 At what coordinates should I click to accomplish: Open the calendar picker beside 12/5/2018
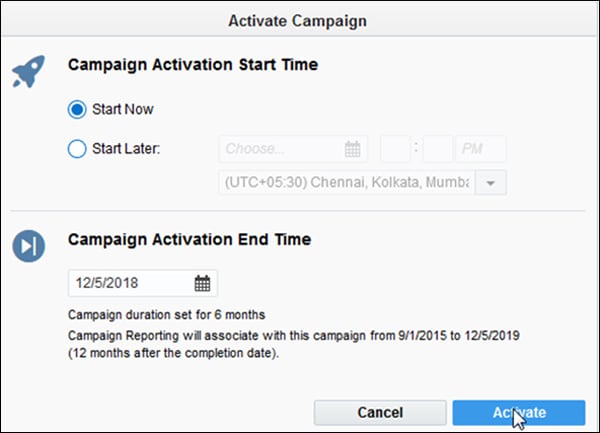tap(202, 283)
